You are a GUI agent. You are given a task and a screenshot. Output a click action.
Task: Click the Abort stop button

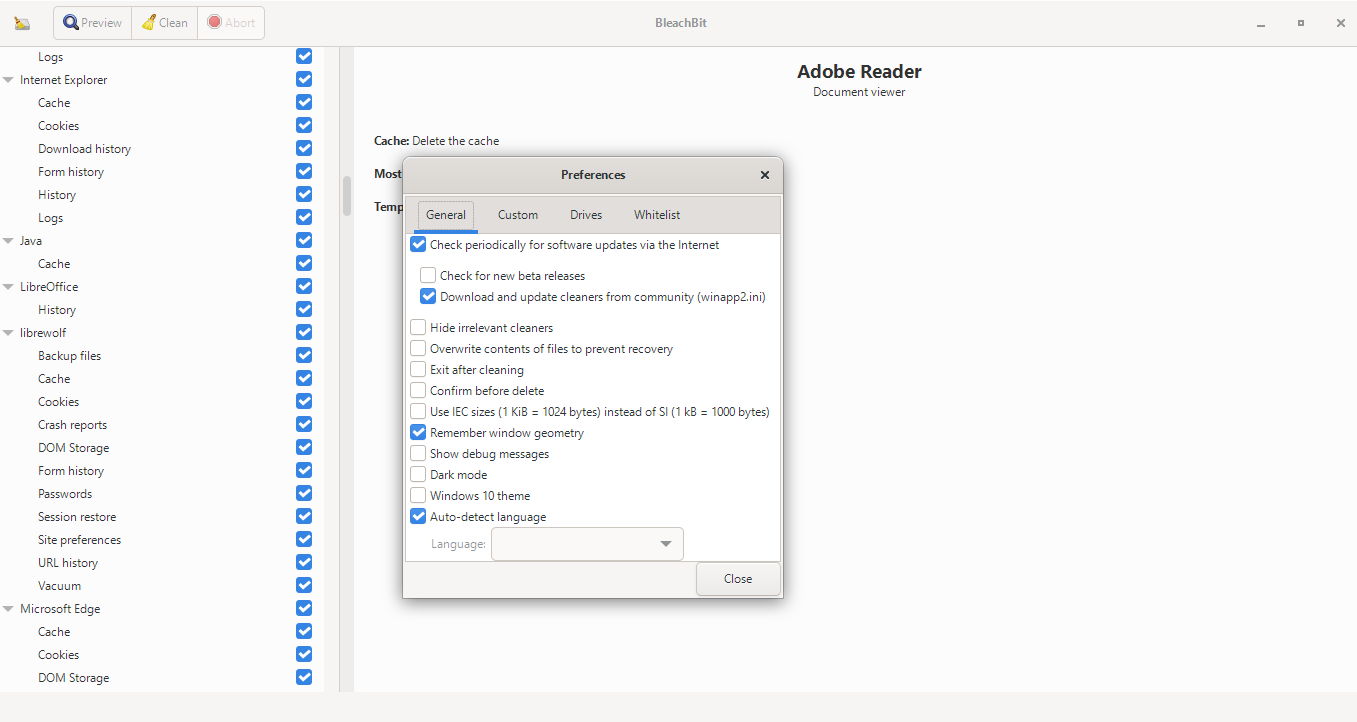pyautogui.click(x=231, y=23)
